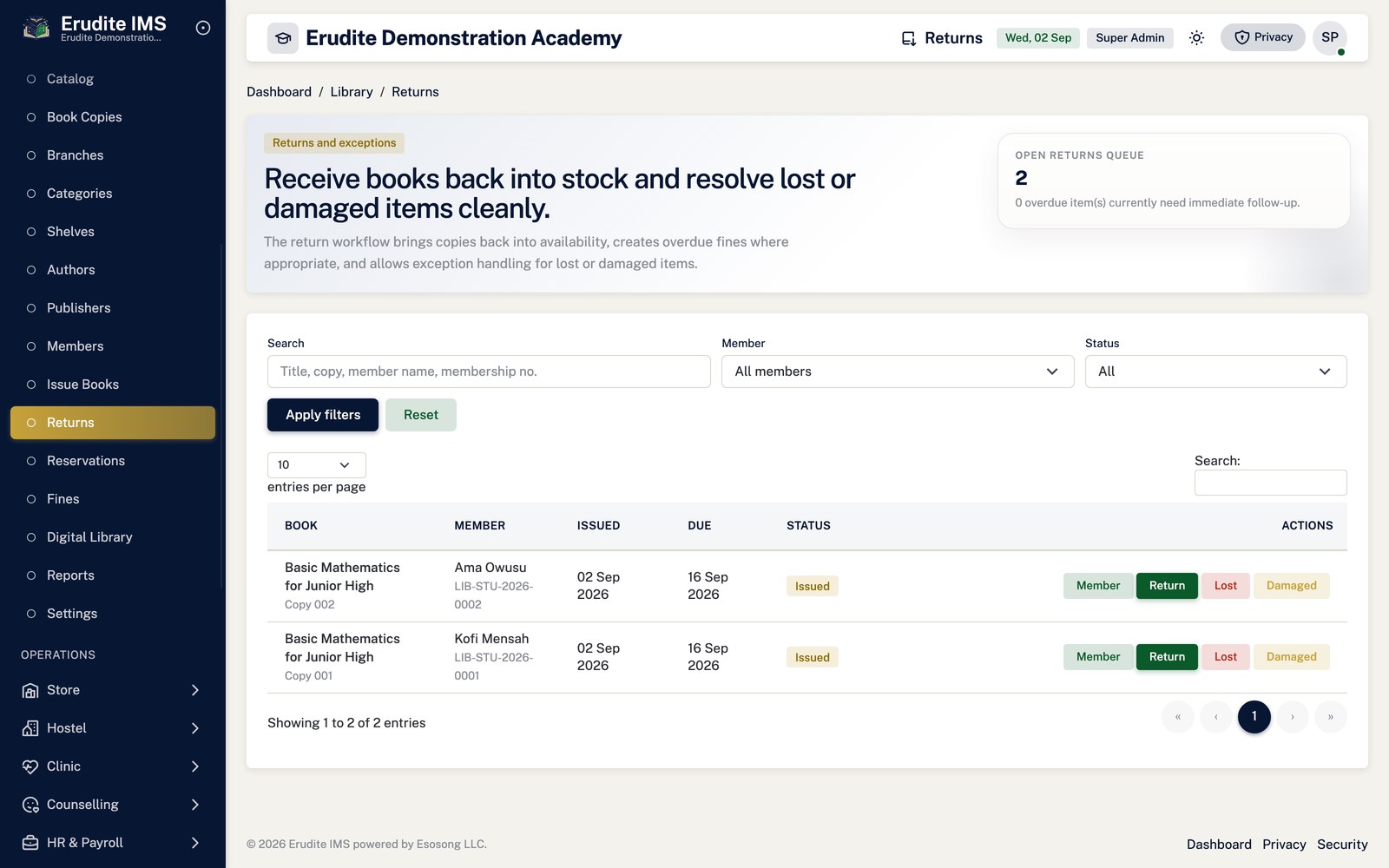Image resolution: width=1389 pixels, height=868 pixels.
Task: Open Catalog in the sidebar
Action: pyautogui.click(x=113, y=79)
